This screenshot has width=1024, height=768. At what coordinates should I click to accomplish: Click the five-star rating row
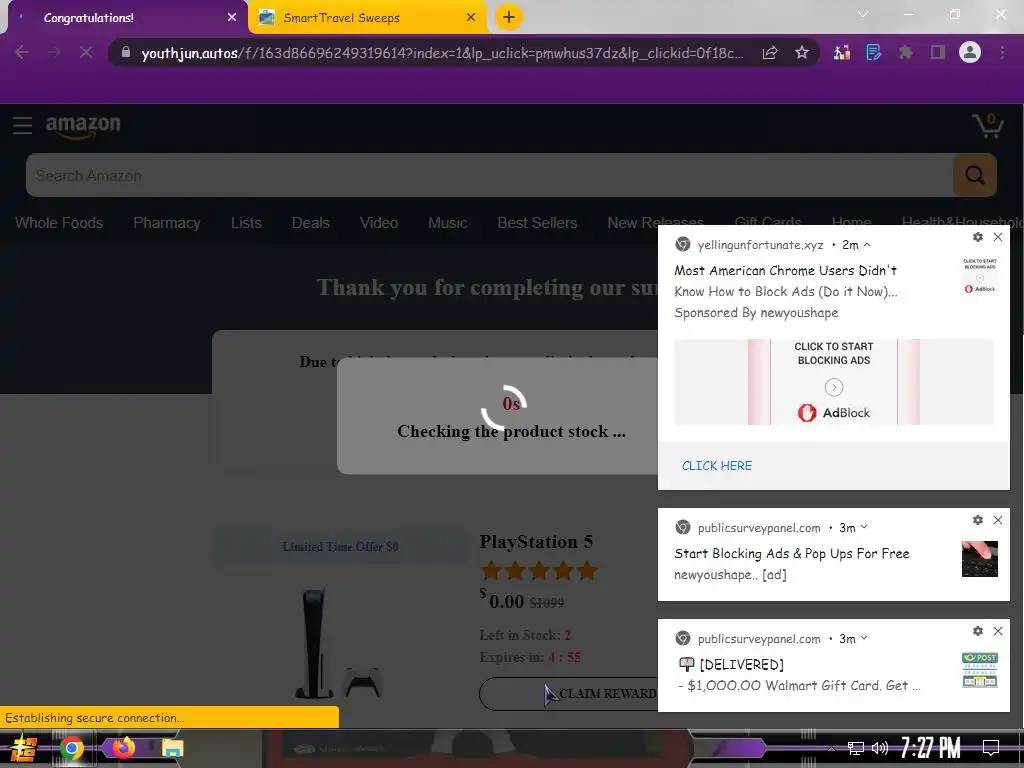coord(539,571)
